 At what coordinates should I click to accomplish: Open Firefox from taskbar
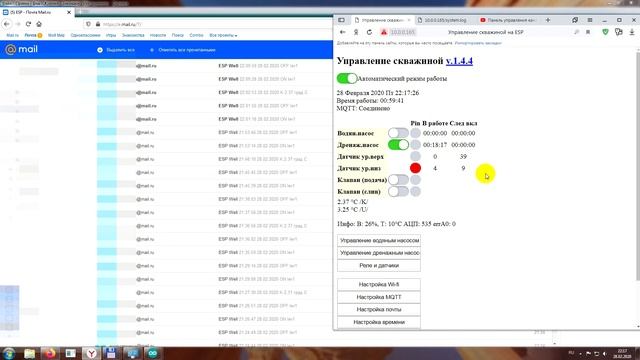pyautogui.click(x=50, y=353)
